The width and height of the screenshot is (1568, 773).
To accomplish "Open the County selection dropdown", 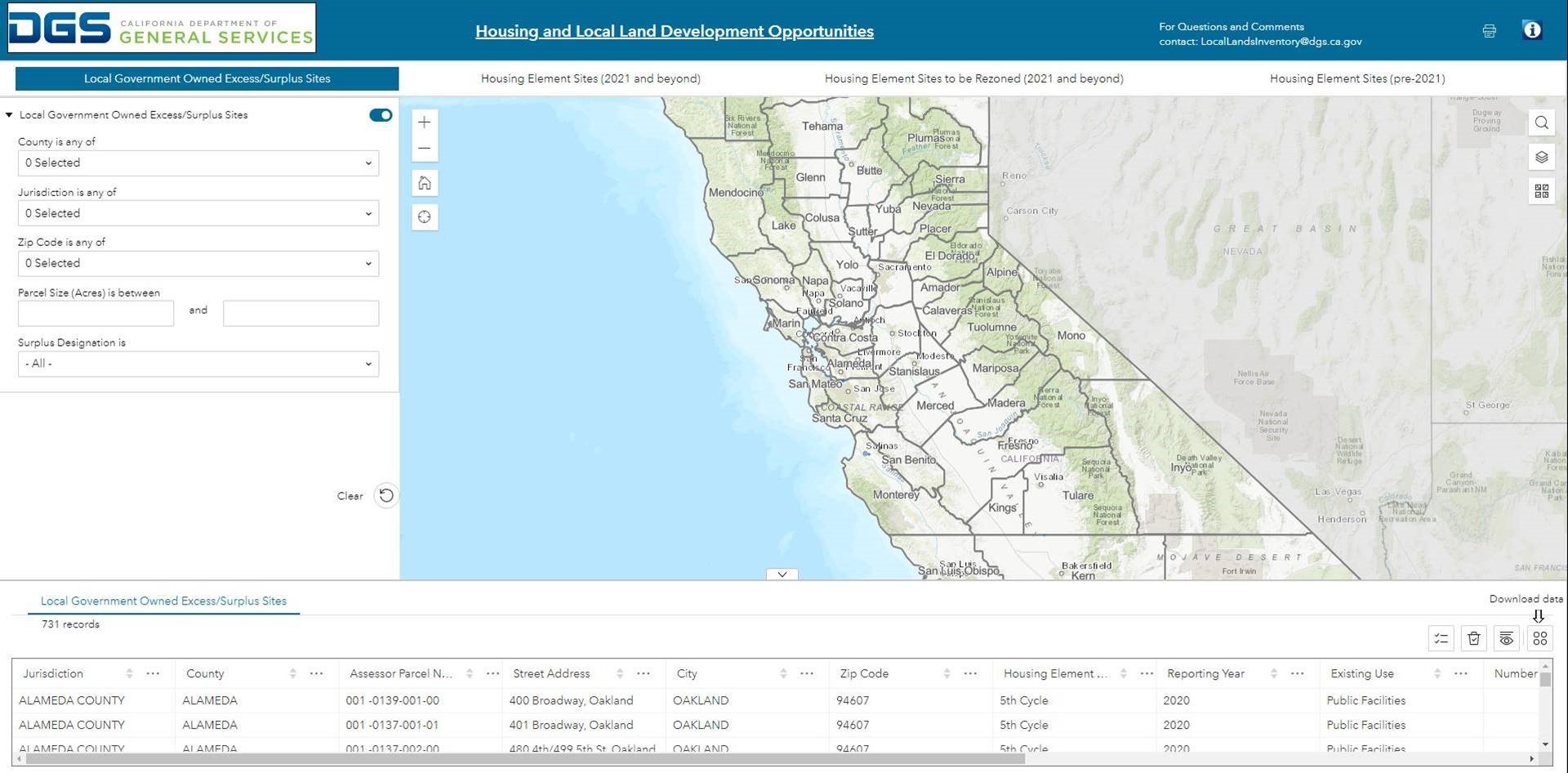I will [x=198, y=163].
